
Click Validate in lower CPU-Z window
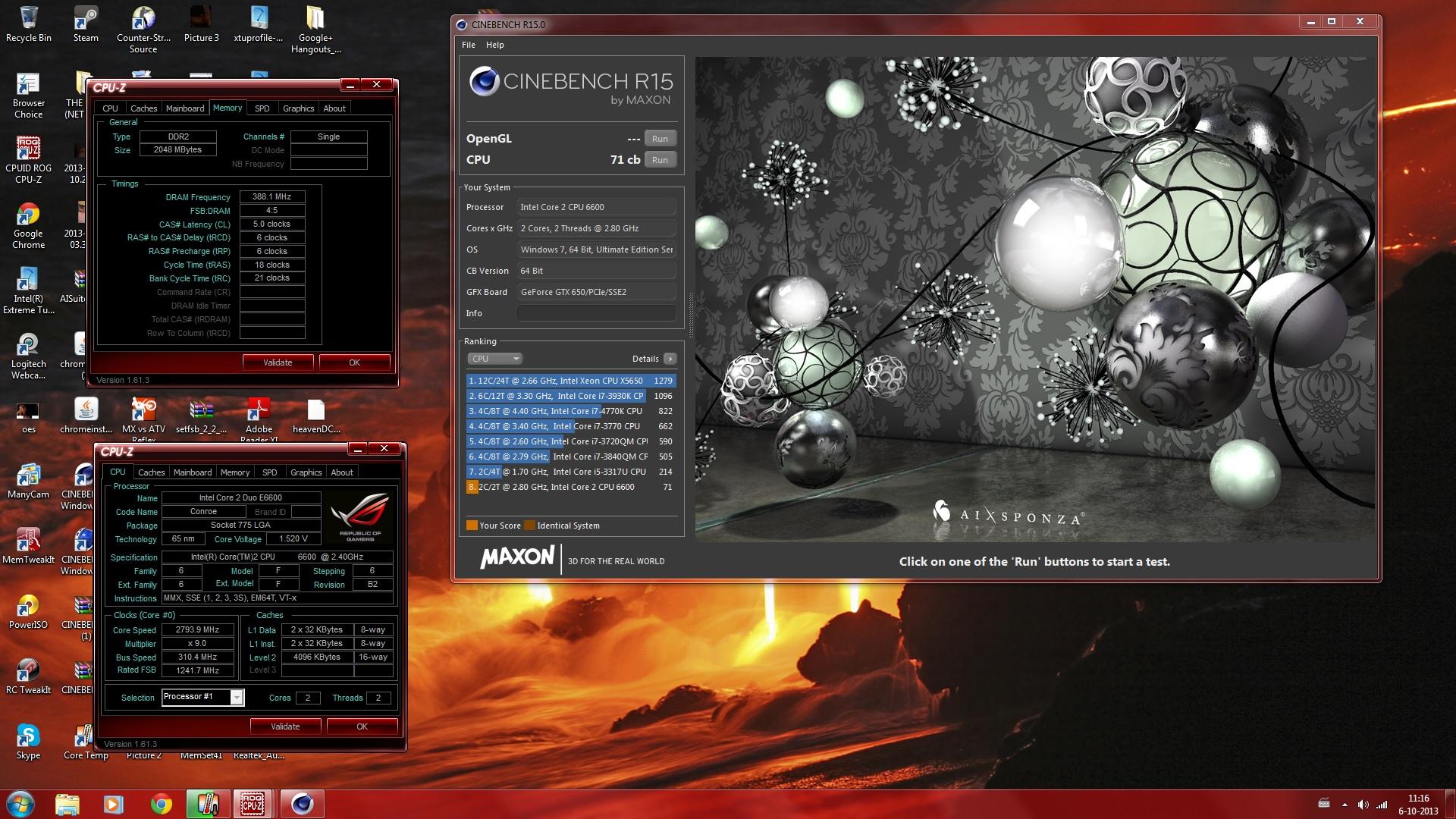click(x=285, y=726)
